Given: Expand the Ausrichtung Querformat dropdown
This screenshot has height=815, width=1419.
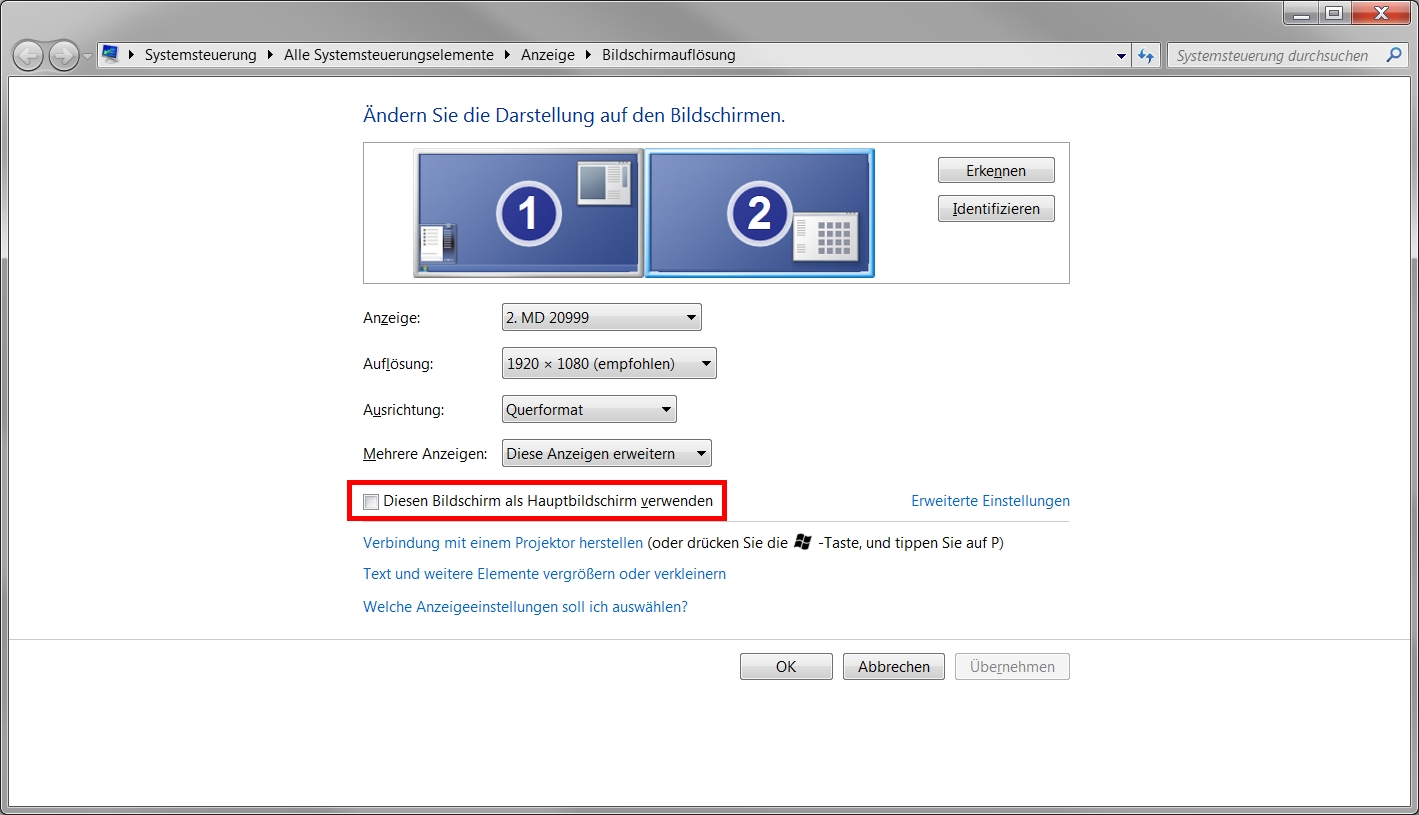Looking at the screenshot, I should pyautogui.click(x=588, y=410).
